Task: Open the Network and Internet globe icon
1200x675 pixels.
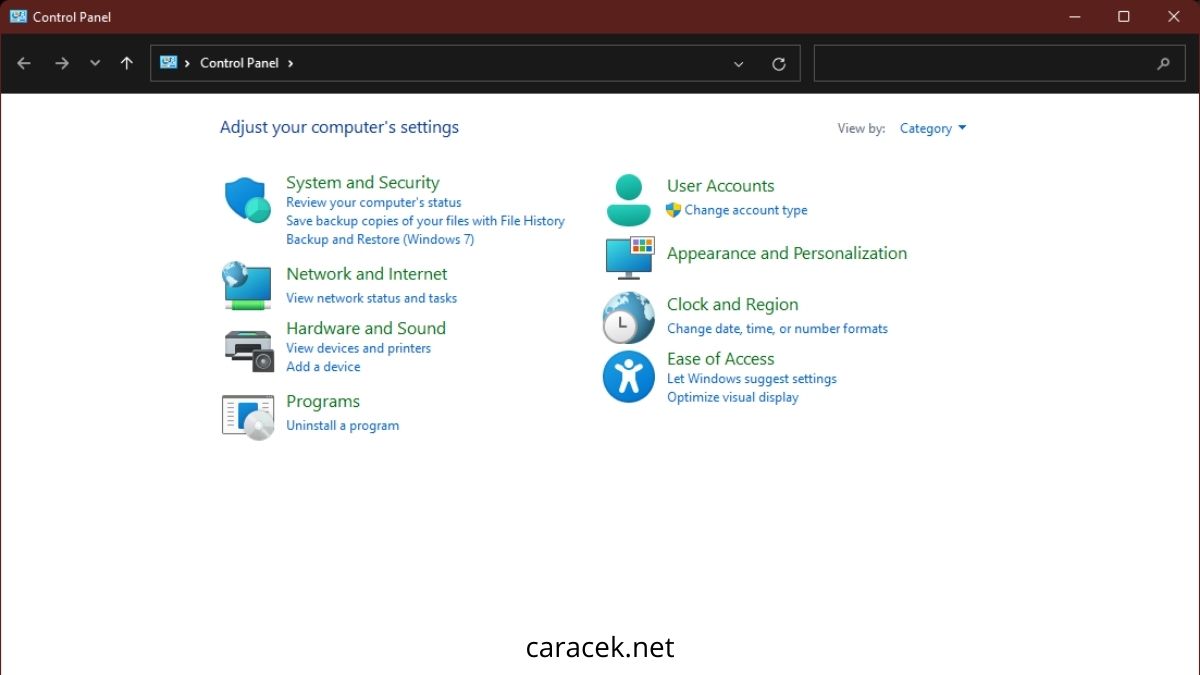Action: (247, 286)
